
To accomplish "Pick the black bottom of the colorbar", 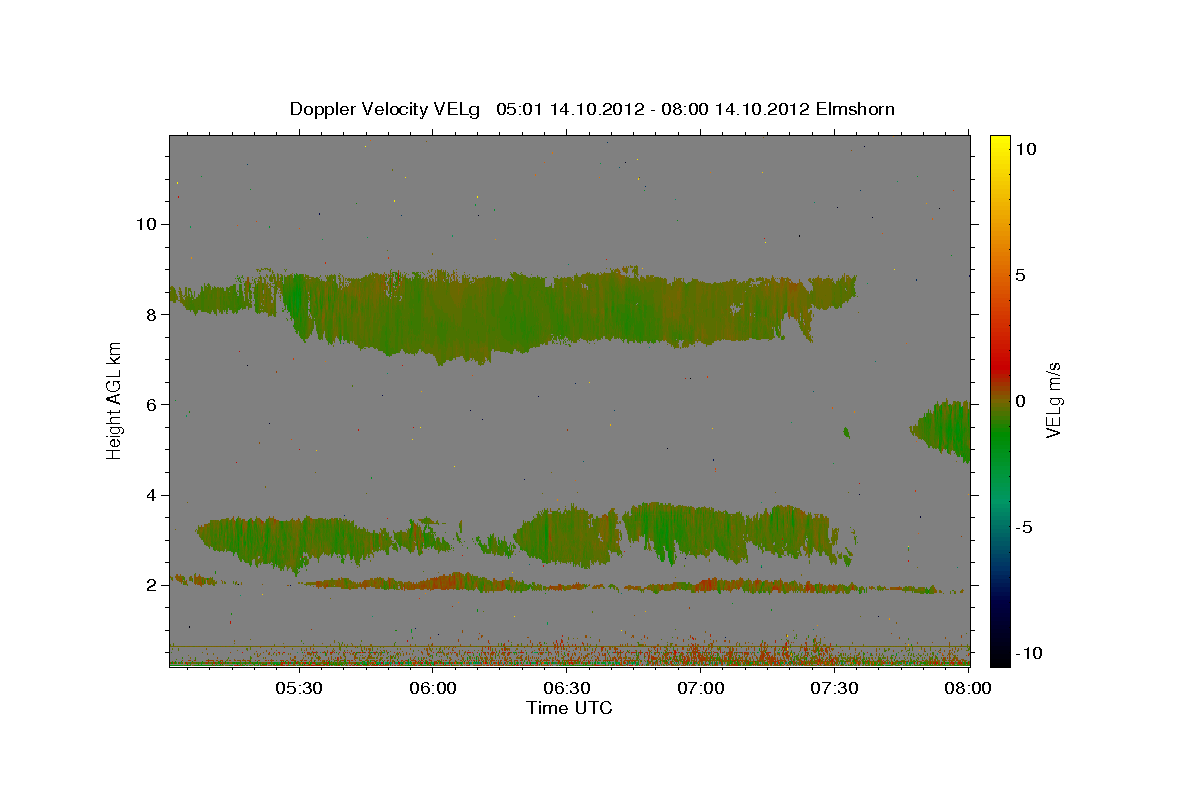I will [999, 658].
